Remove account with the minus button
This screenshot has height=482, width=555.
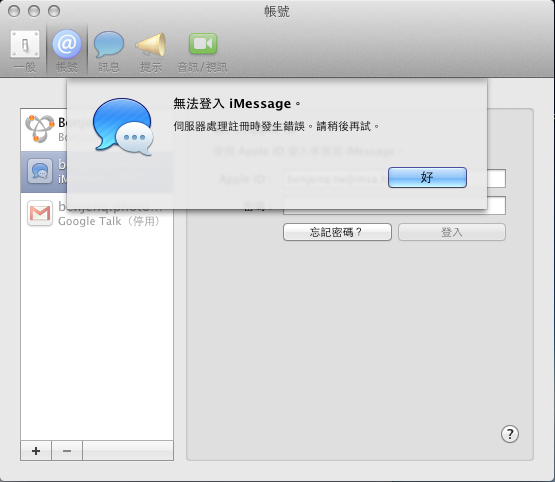coord(67,451)
